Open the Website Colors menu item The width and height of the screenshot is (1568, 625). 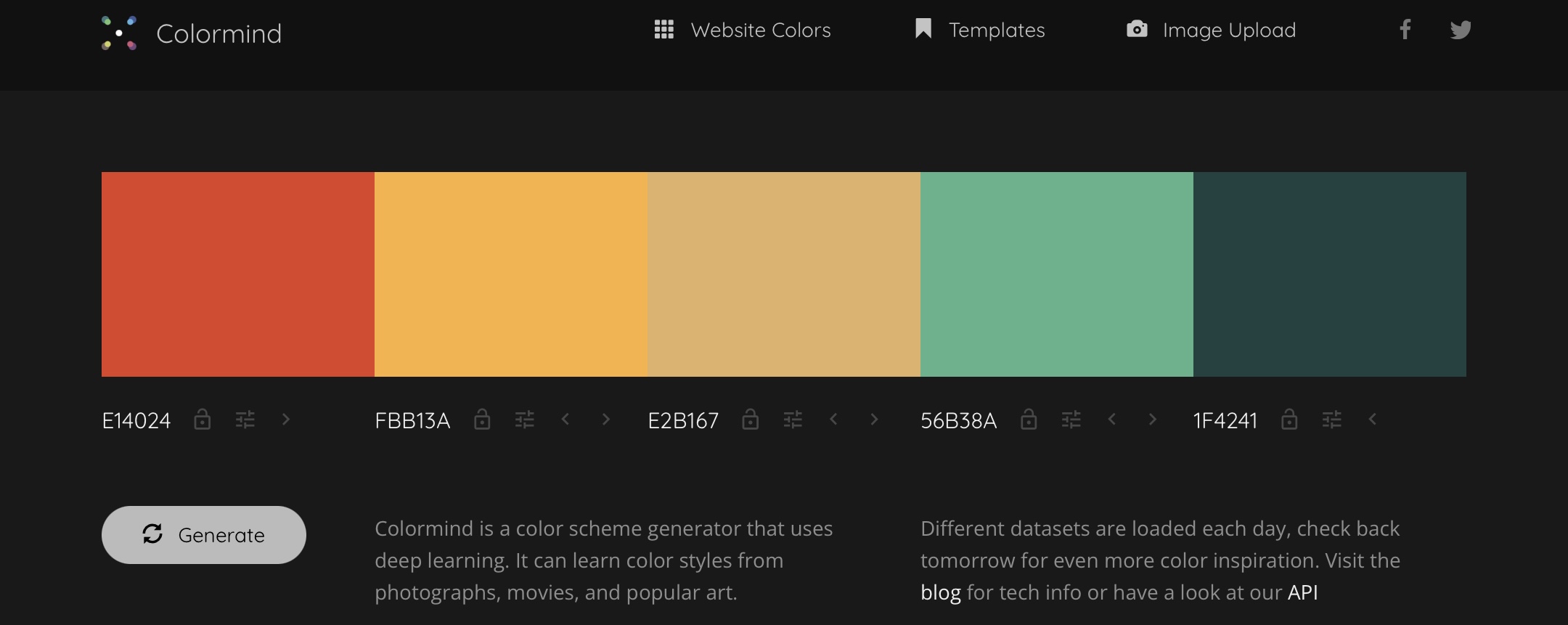tap(743, 30)
